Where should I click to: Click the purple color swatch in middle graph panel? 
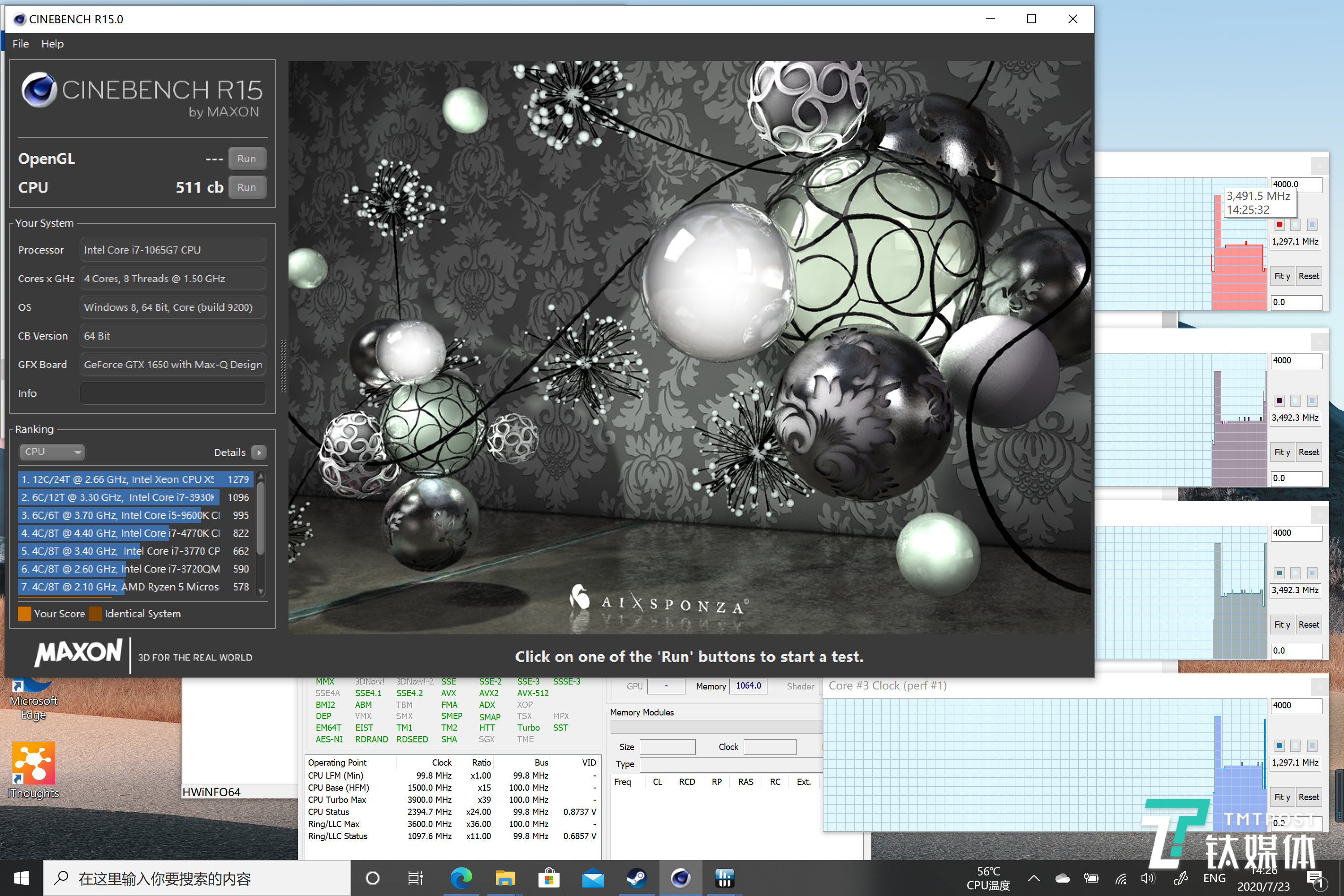(x=1279, y=400)
